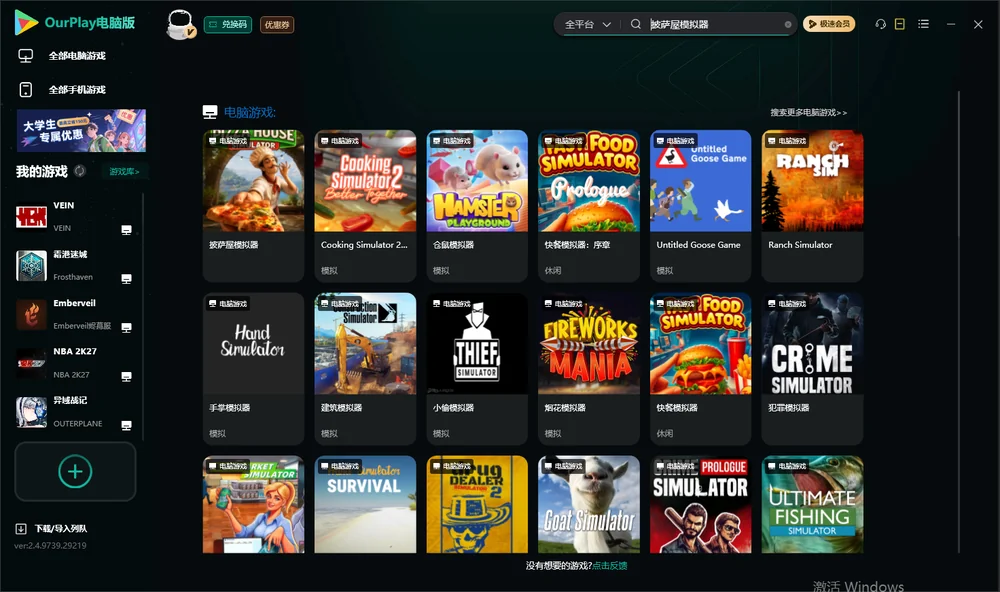Viewport: 1000px width, 592px height.
Task: Select the 霜港迷城 game title in sidebar
Action: click(x=70, y=254)
